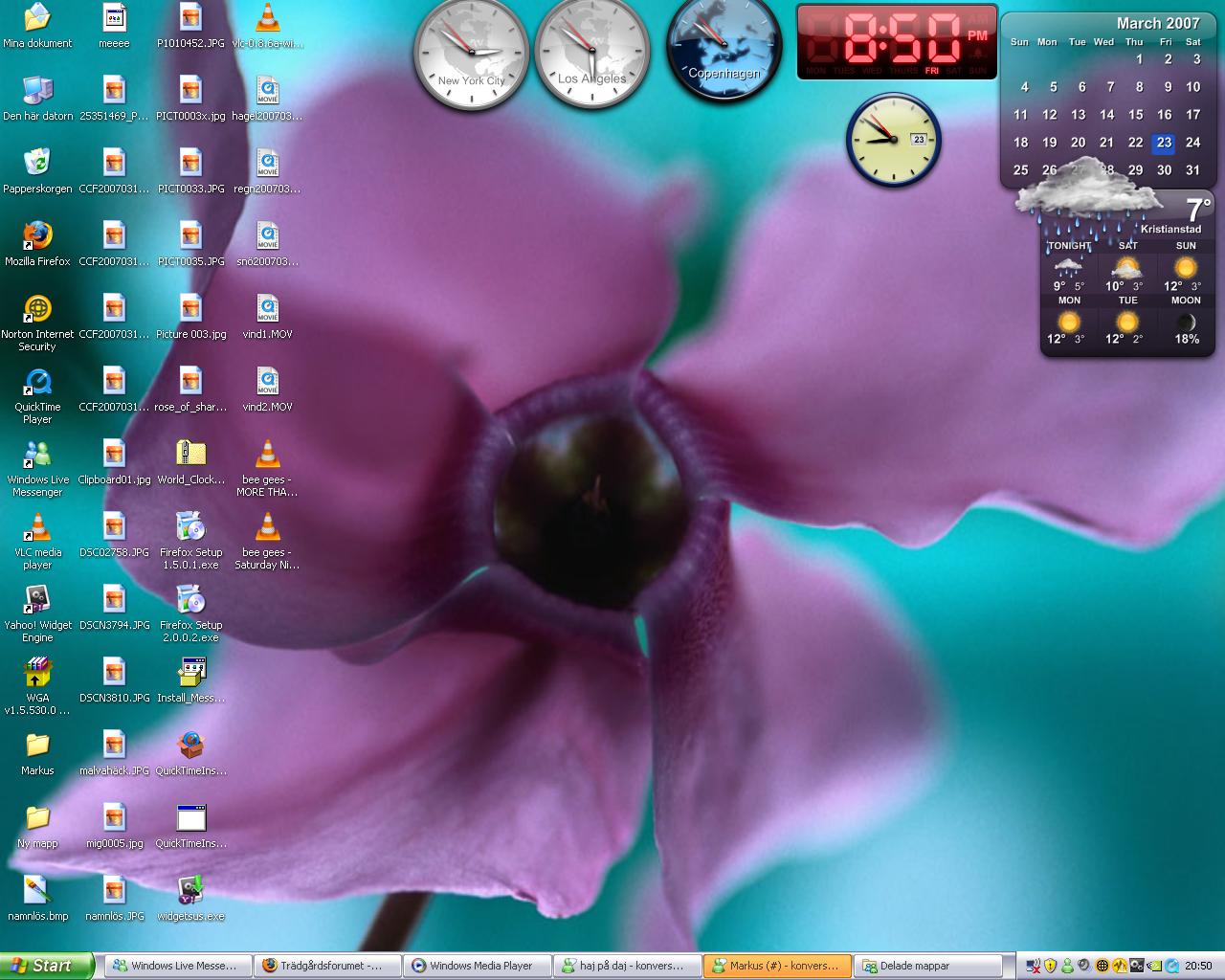Click the Start button
This screenshot has height=980, width=1225.
(x=46, y=966)
